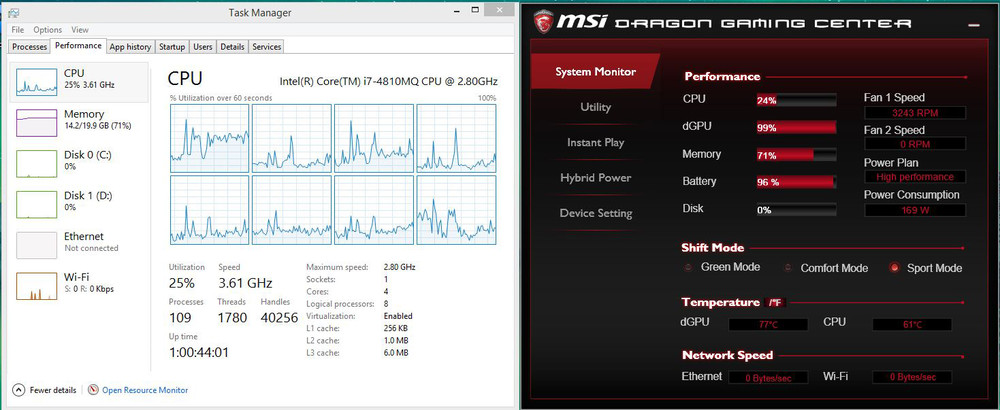Click the Memory 71% usage bar
Image resolution: width=1000 pixels, height=410 pixels.
796,155
